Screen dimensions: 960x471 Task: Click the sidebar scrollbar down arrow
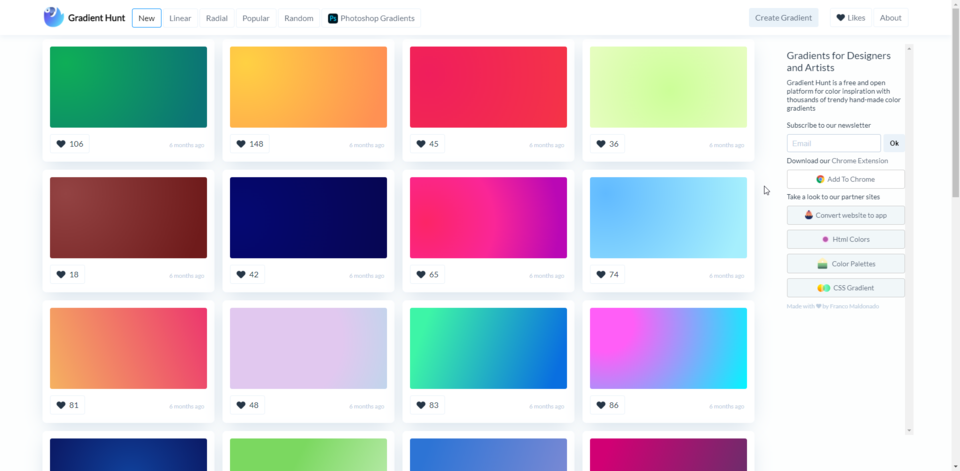point(909,431)
